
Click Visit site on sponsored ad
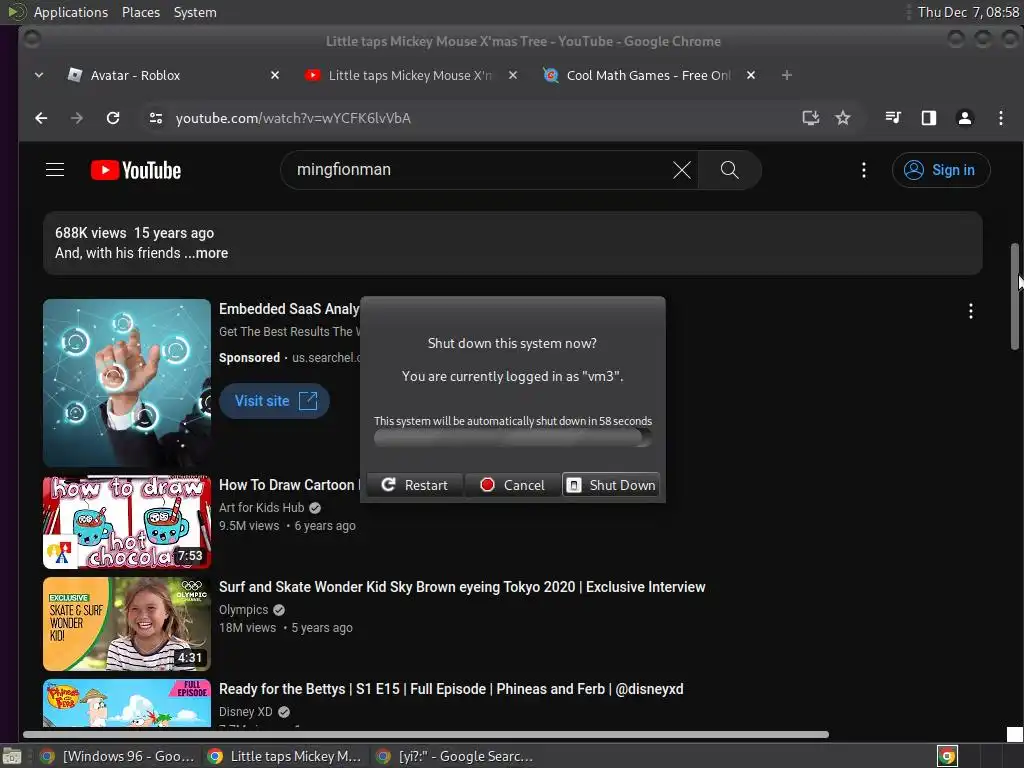click(274, 401)
